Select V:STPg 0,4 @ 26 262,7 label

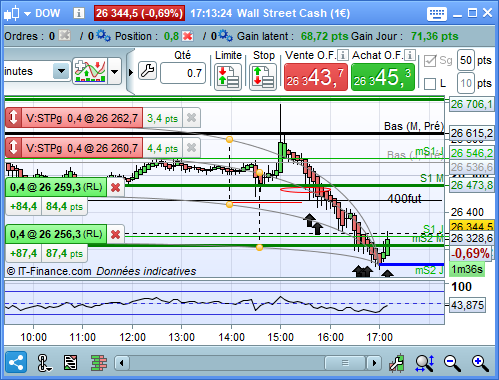(x=82, y=118)
